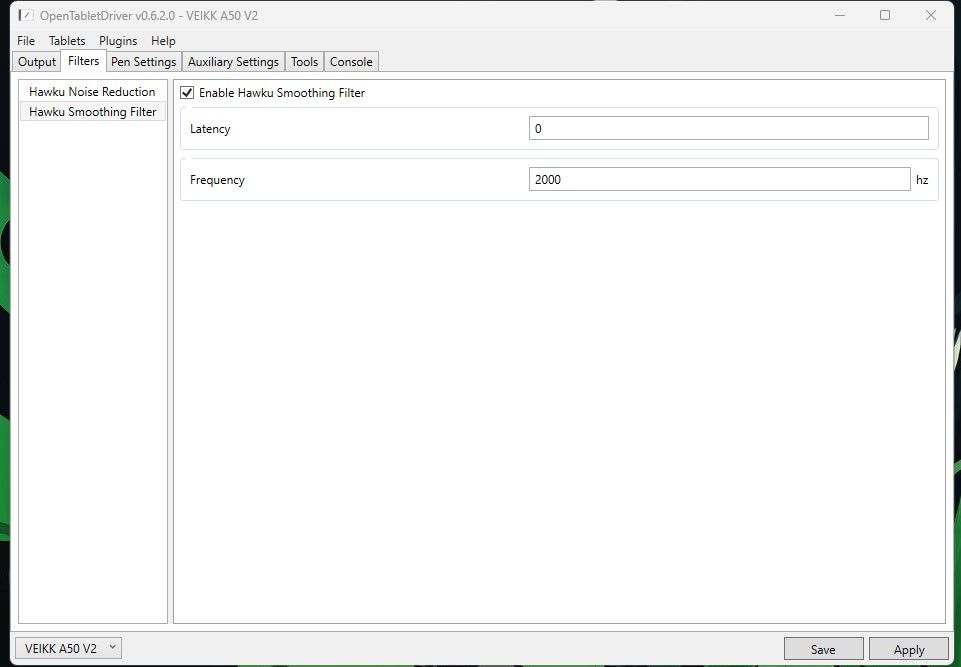Expand the tablet selection dropdown at bottom left
This screenshot has height=667, width=961.
[110, 647]
